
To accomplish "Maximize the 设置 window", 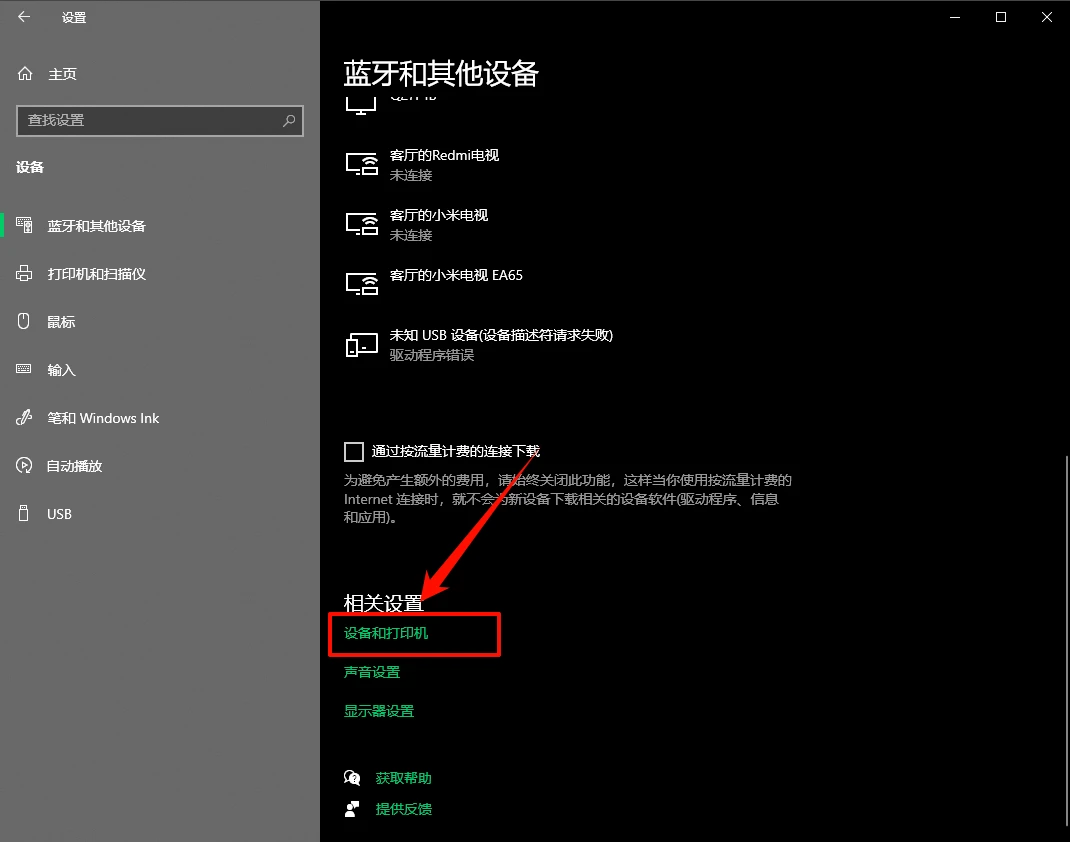I will (1000, 17).
